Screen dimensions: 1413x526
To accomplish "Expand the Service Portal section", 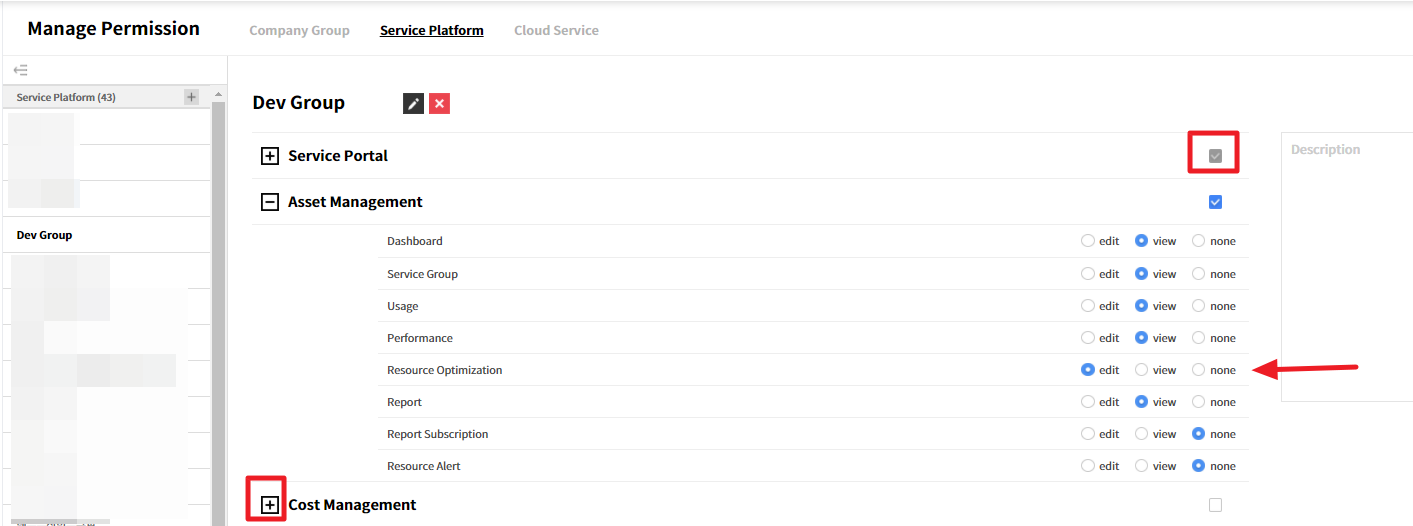I will pyautogui.click(x=269, y=156).
